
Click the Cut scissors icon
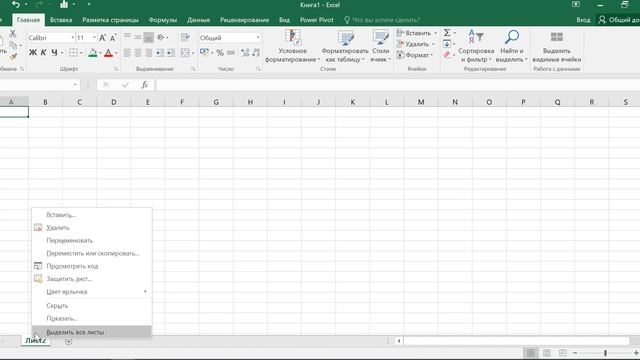[x=13, y=33]
